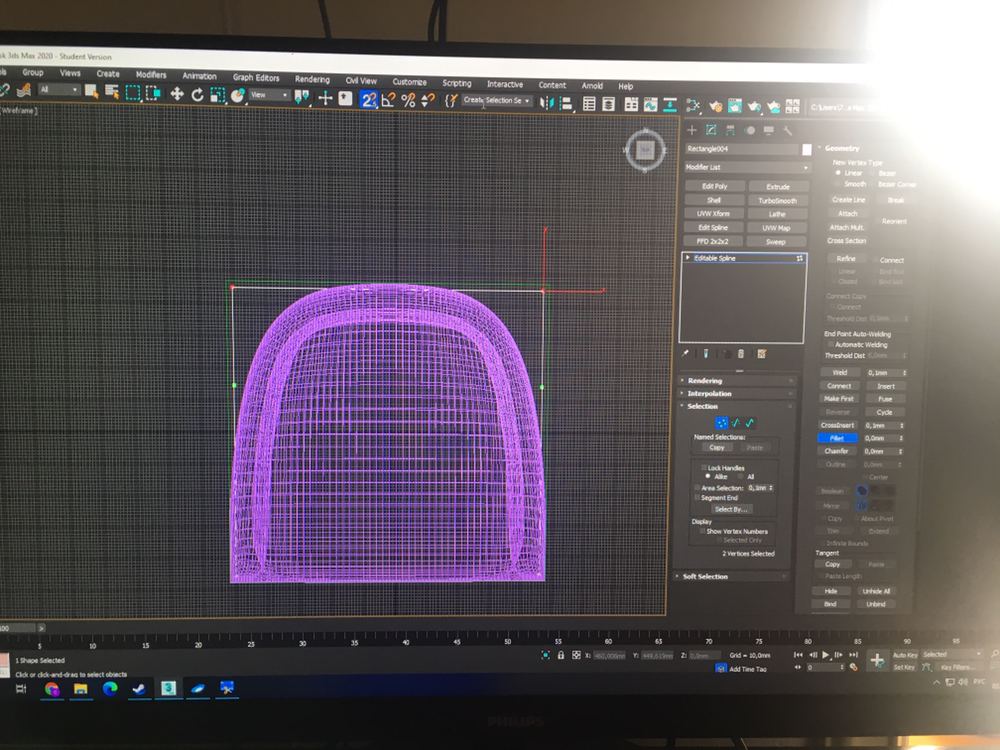Select the Move tool in the toolbar
1000x750 pixels.
point(177,94)
